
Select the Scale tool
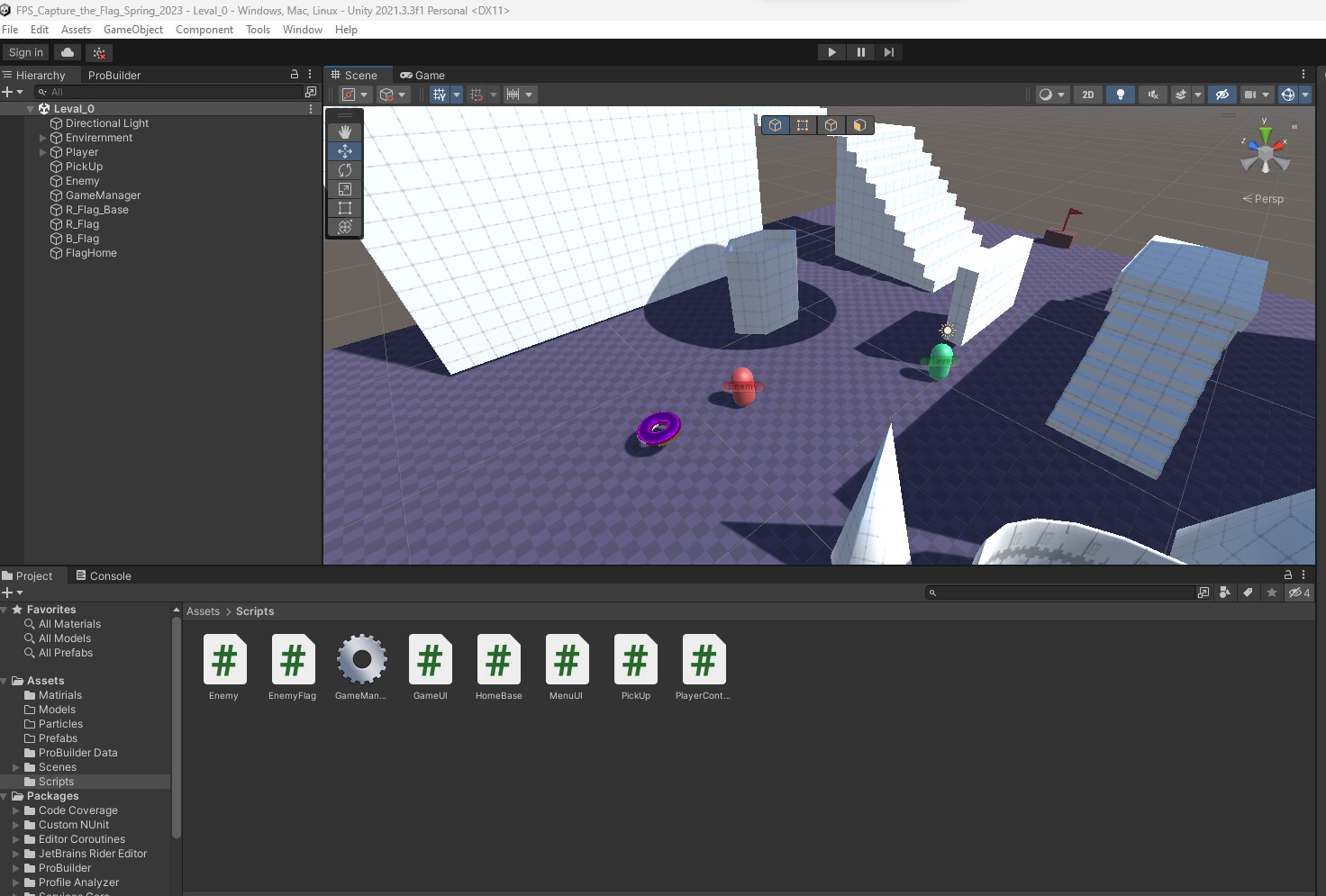(344, 189)
